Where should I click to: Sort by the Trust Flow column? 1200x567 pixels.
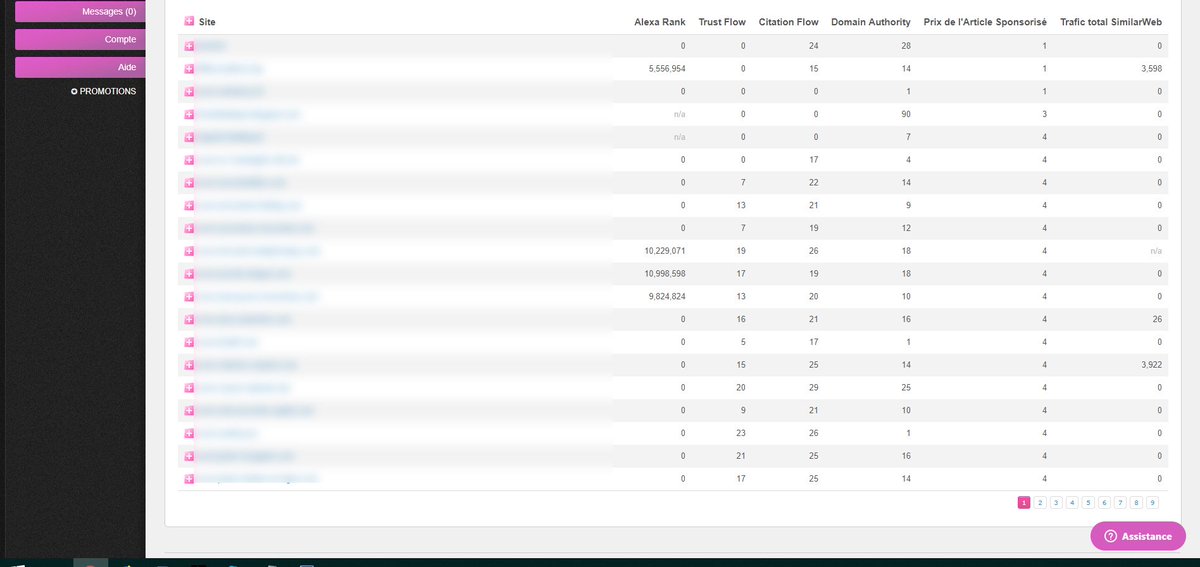(722, 21)
